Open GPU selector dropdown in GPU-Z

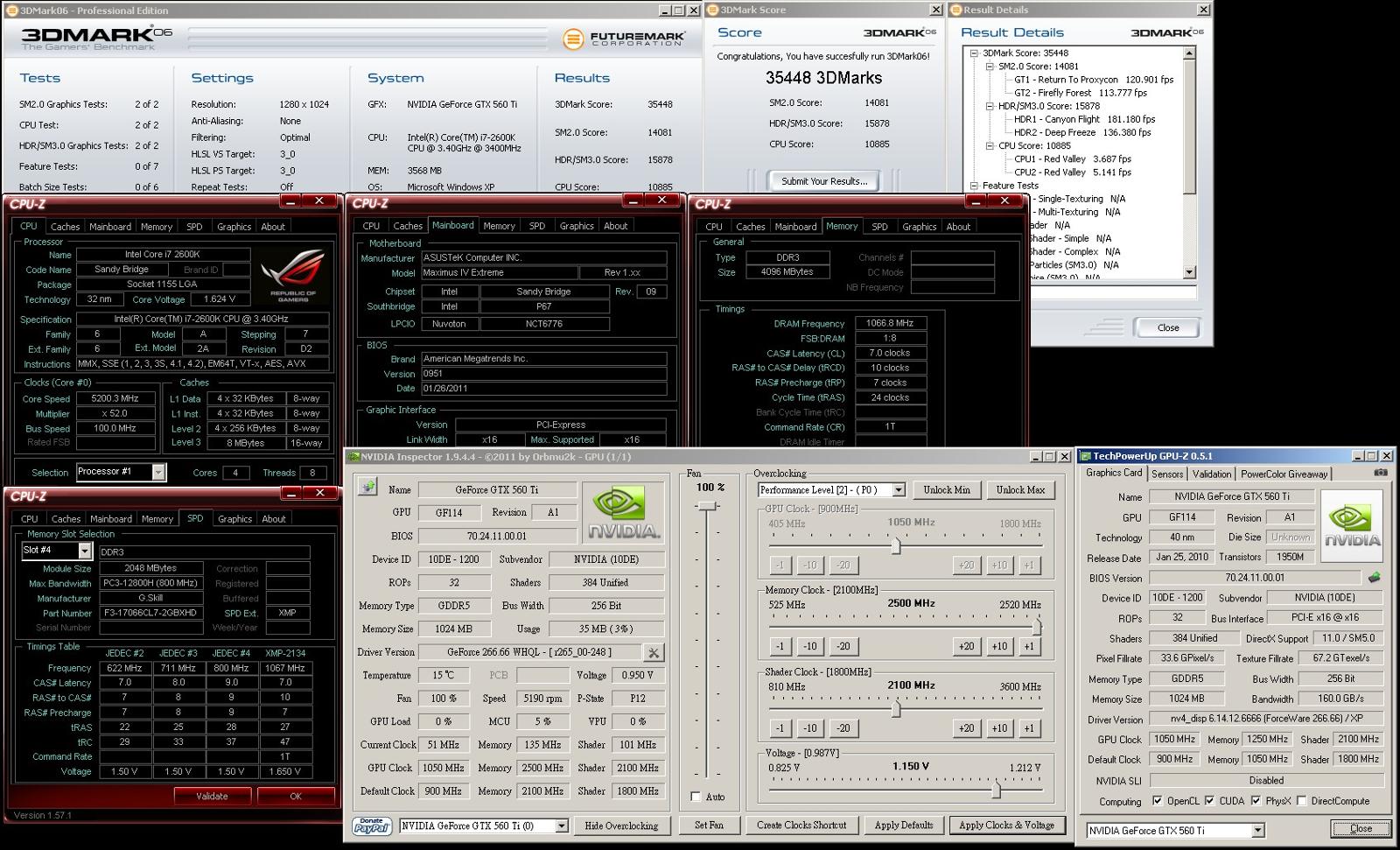click(x=1257, y=830)
